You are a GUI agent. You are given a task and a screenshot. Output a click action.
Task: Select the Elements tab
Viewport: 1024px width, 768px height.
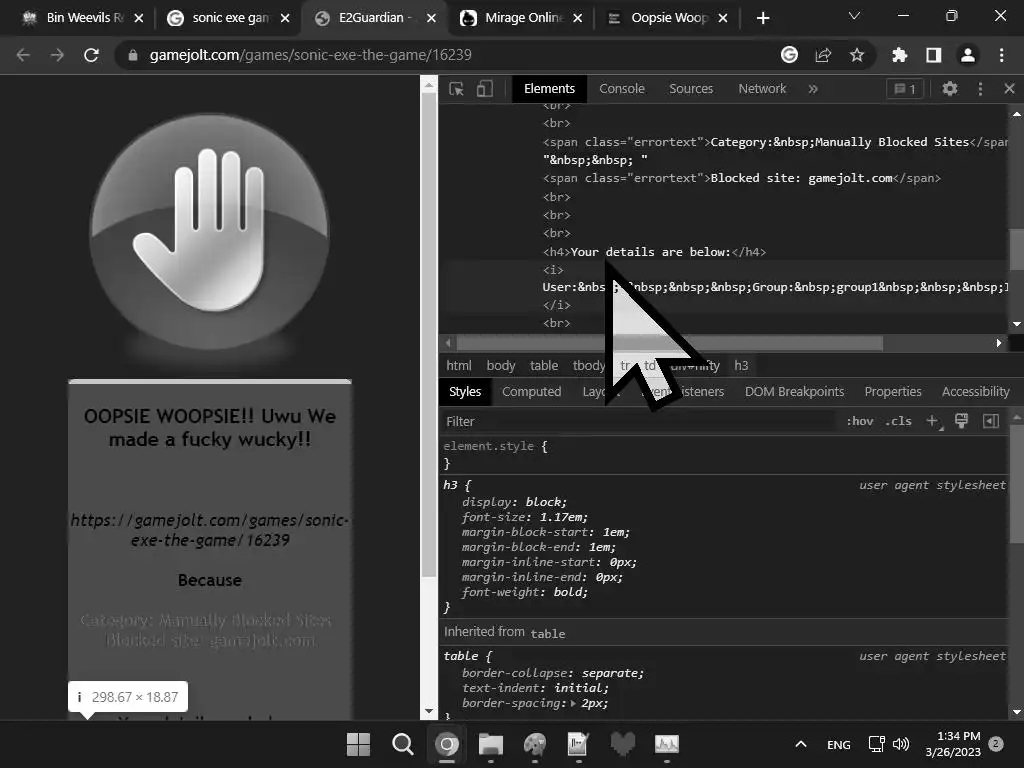549,89
